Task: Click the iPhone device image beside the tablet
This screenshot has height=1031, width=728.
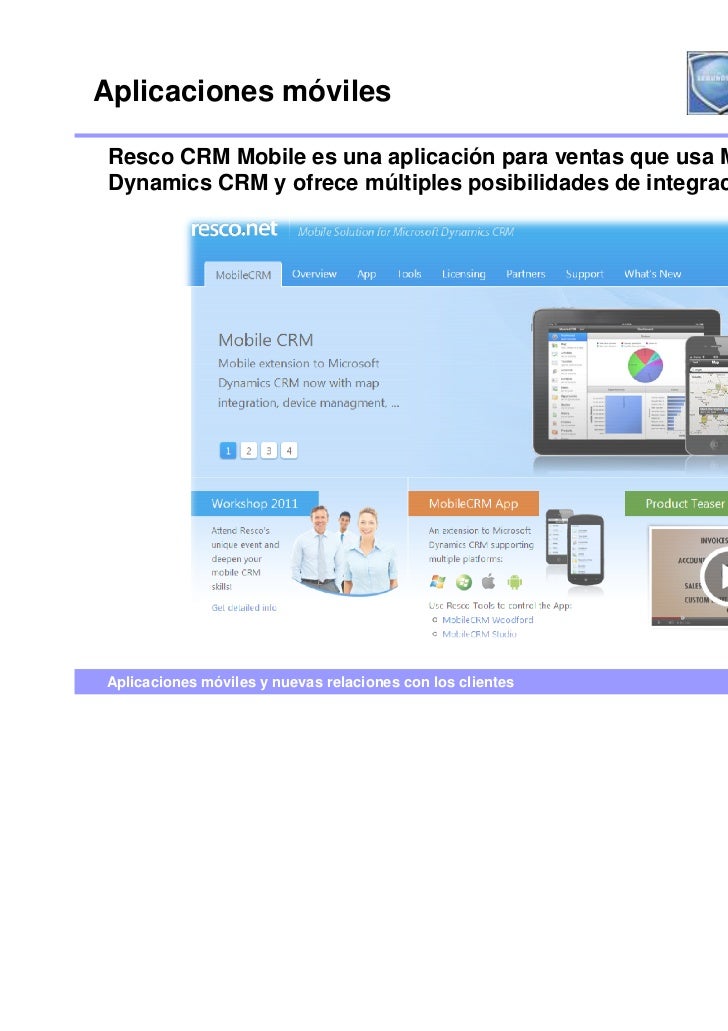Action: tap(707, 395)
